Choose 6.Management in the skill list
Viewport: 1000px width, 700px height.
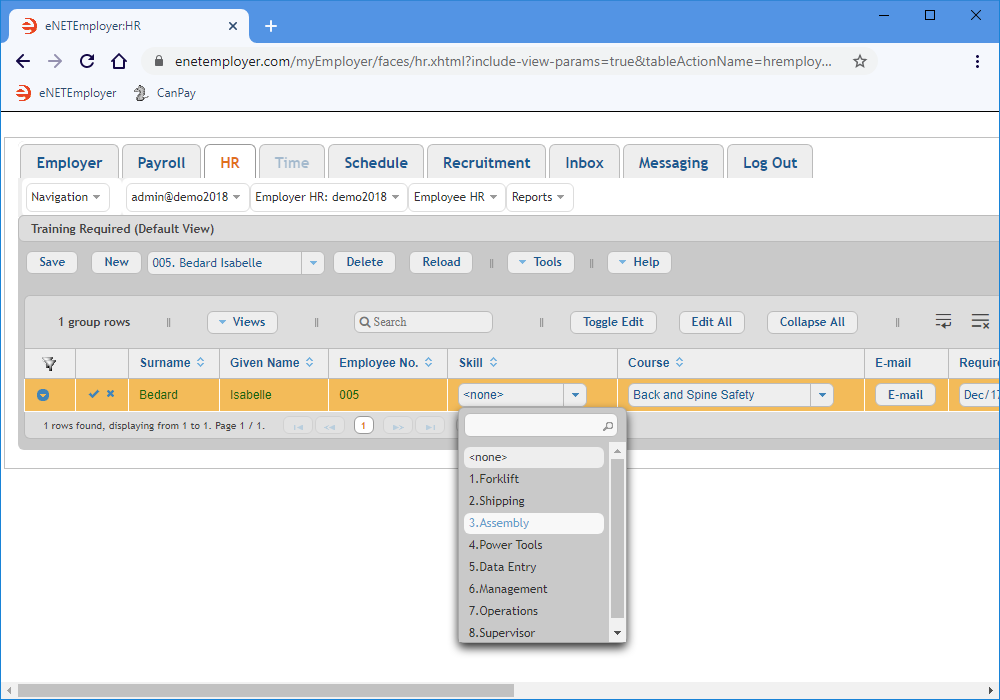click(x=534, y=590)
